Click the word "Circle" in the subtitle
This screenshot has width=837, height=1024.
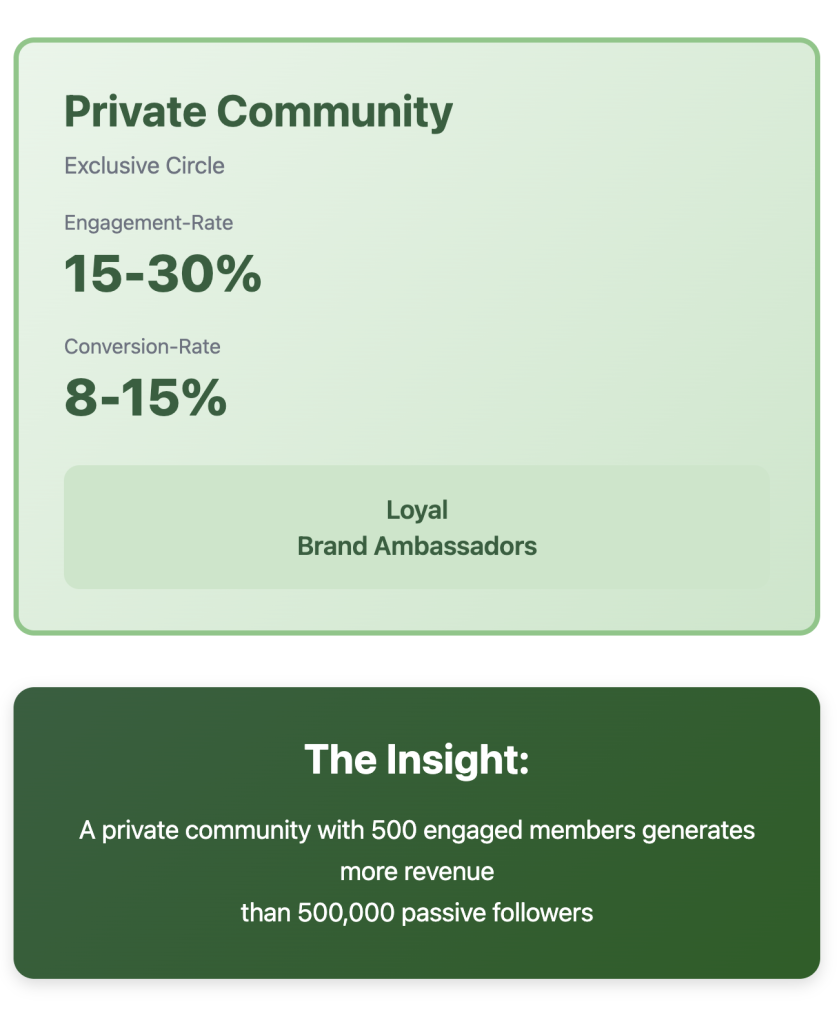click(x=195, y=166)
